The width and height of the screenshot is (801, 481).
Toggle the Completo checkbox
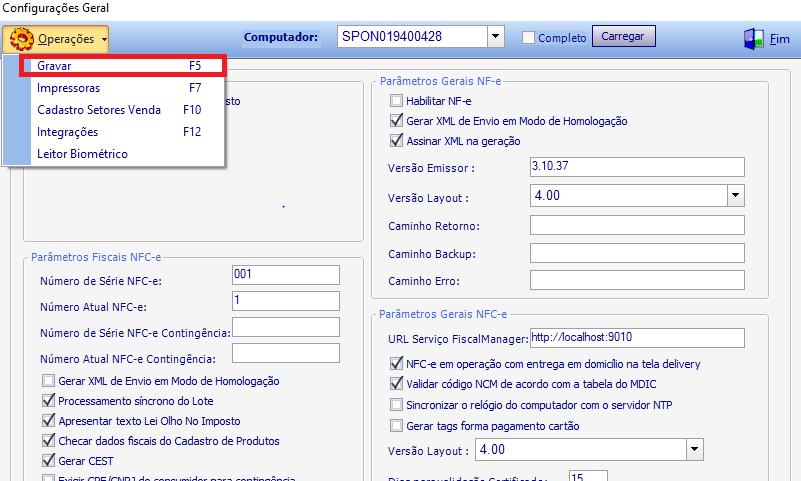pos(528,38)
